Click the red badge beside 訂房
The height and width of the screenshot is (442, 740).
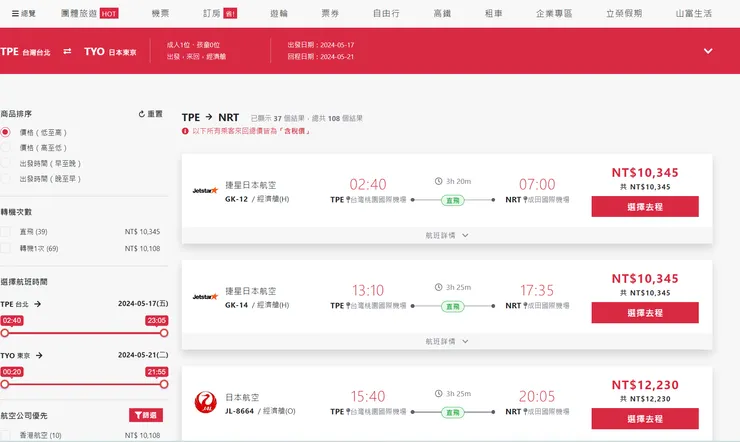[x=230, y=14]
